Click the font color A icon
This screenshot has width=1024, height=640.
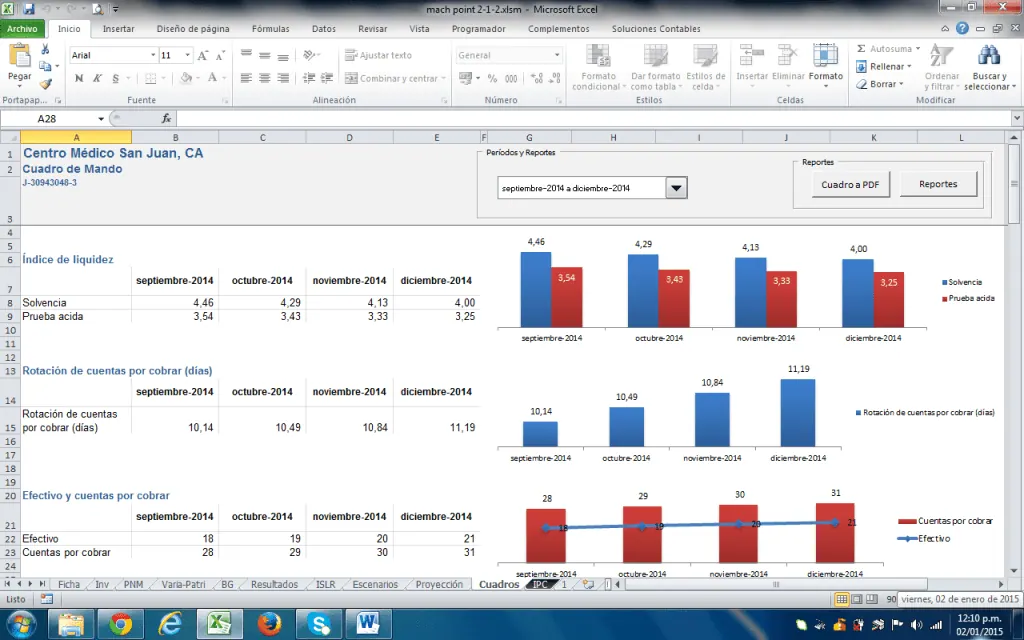pyautogui.click(x=212, y=78)
